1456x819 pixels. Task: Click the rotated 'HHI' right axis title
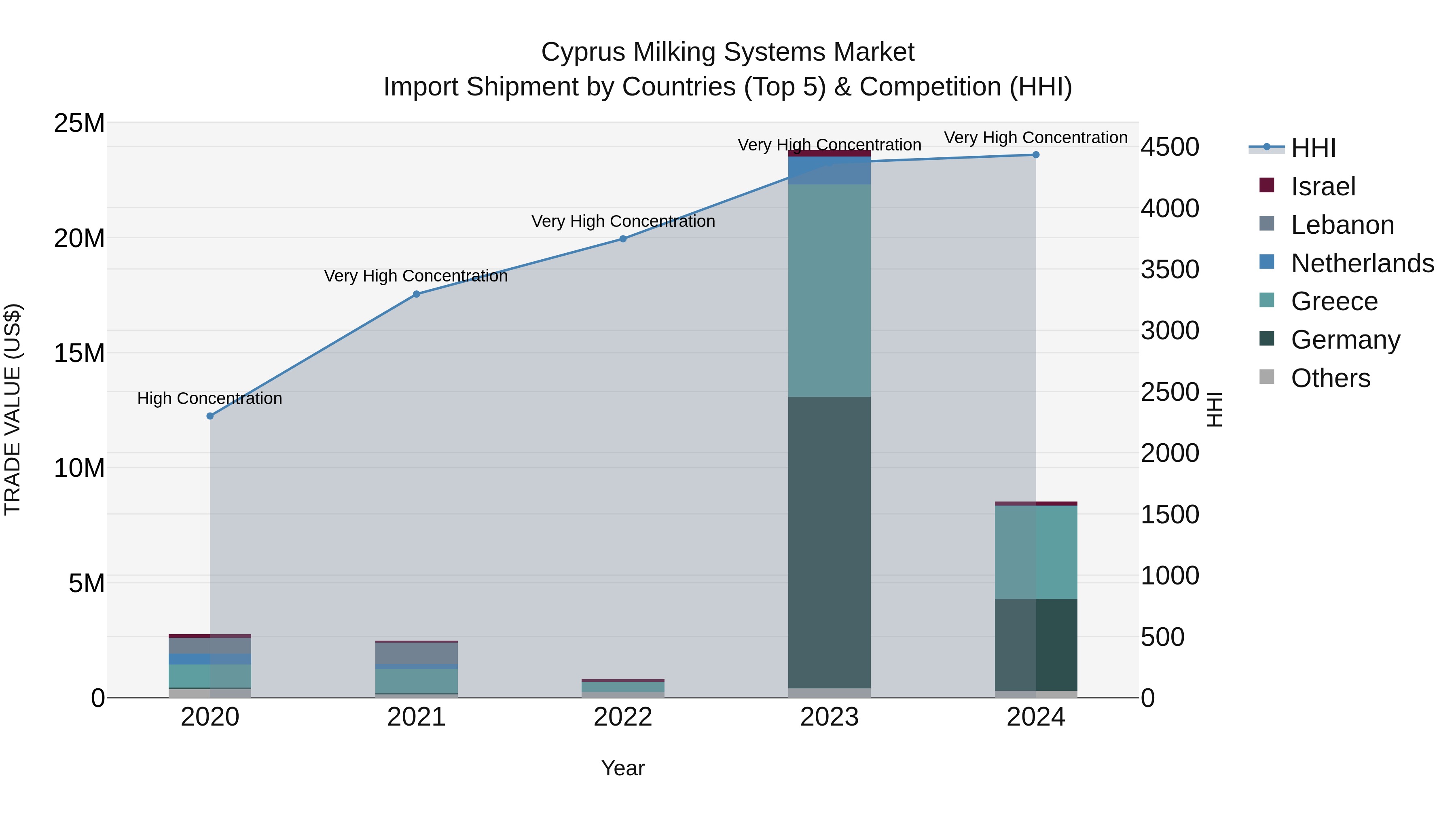coord(1214,410)
